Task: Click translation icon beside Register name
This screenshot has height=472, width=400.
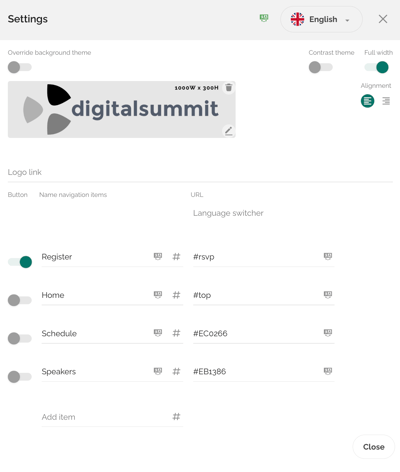Action: click(158, 256)
